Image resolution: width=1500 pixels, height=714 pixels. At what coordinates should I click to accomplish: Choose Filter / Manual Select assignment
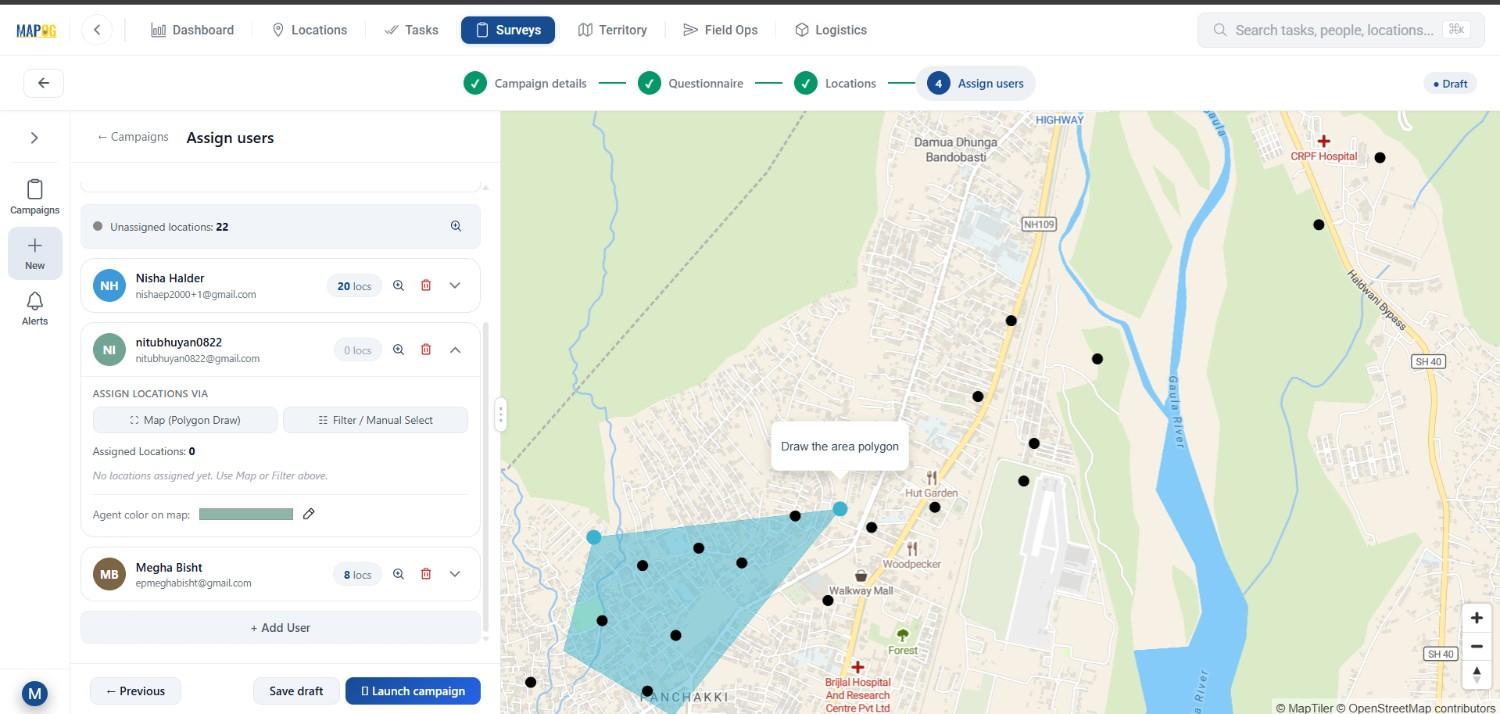click(x=375, y=420)
